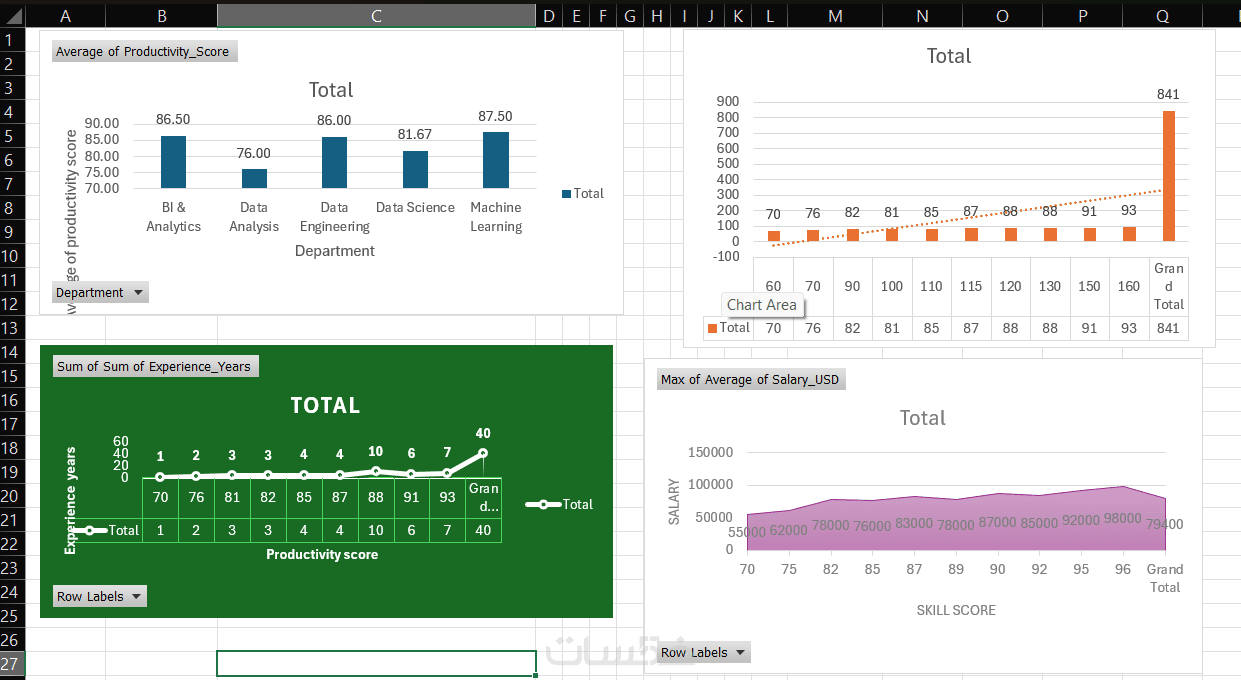This screenshot has width=1241, height=680.
Task: Select column C header
Action: [x=376, y=16]
